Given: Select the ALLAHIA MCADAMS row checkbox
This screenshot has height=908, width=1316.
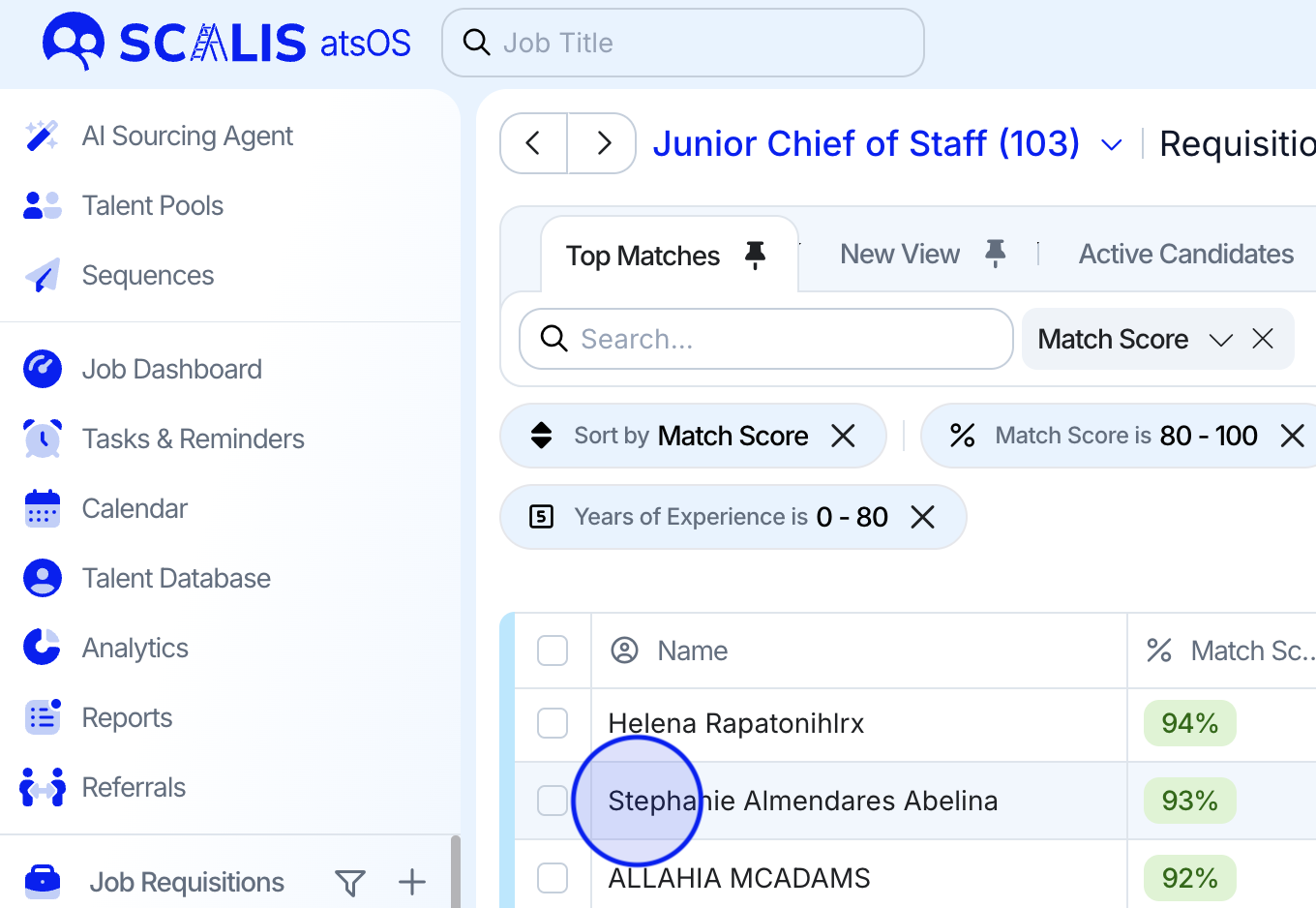Looking at the screenshot, I should coord(553,878).
